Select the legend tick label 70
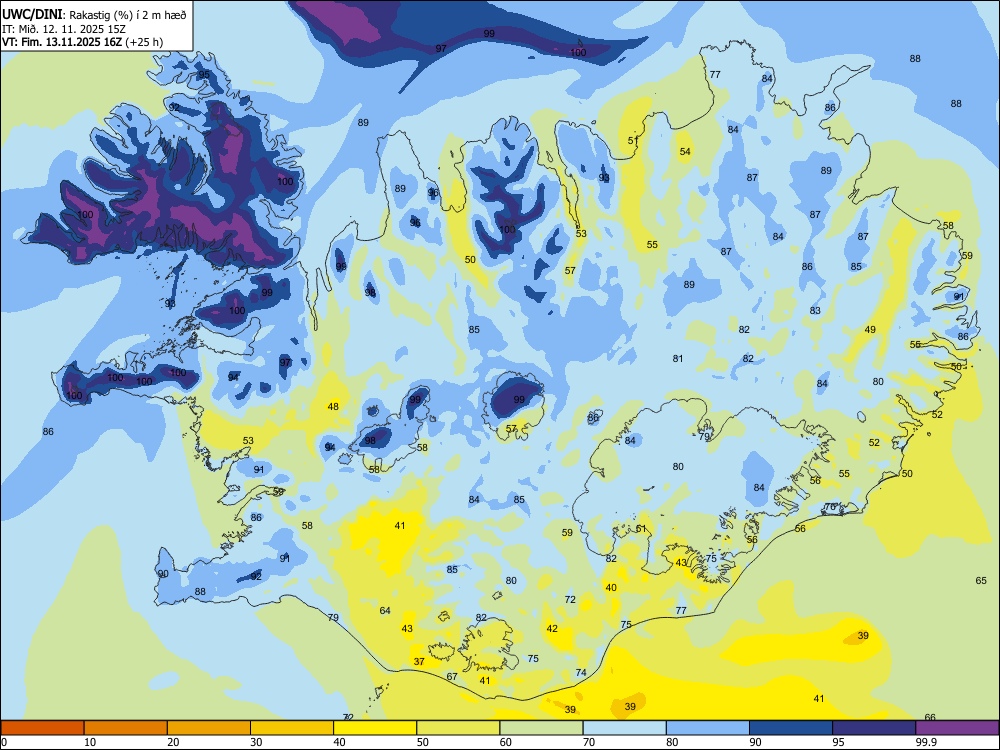 point(589,742)
